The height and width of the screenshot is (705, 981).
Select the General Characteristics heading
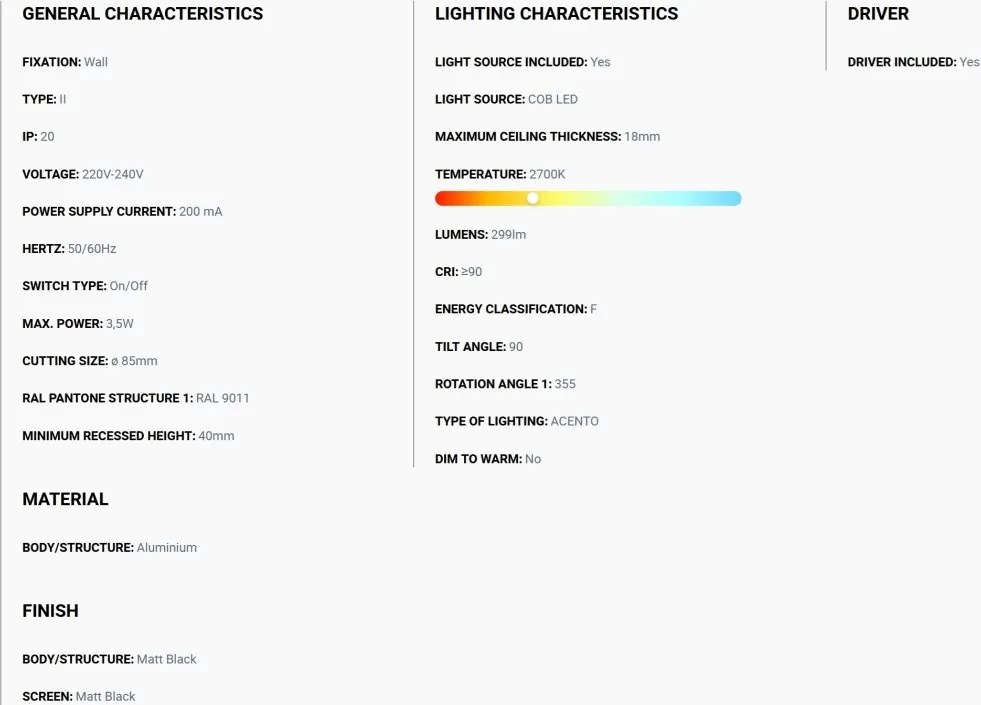click(x=143, y=14)
